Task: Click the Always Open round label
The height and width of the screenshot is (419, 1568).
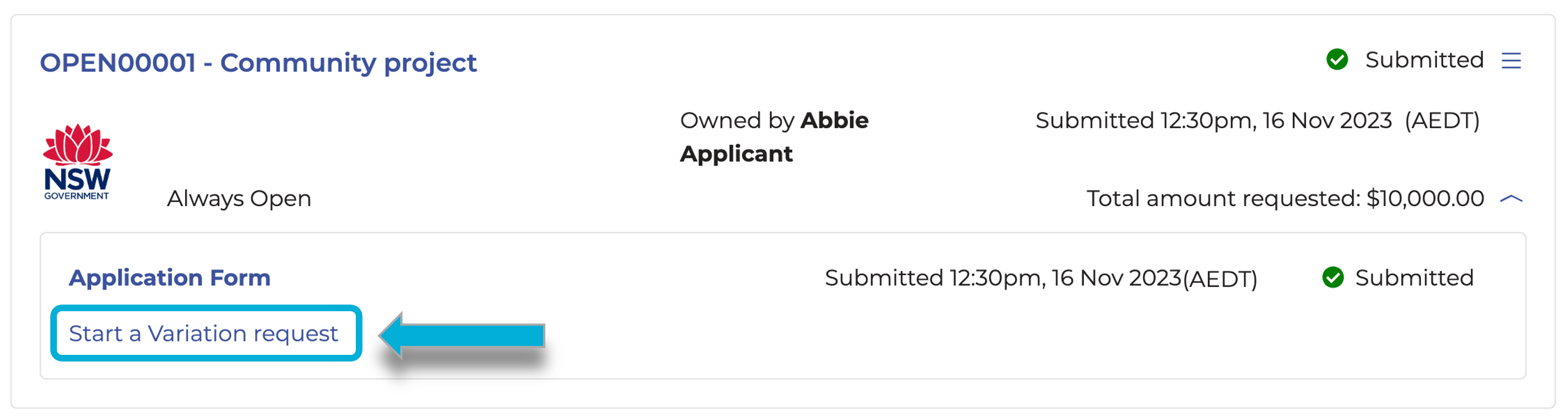Action: [239, 198]
